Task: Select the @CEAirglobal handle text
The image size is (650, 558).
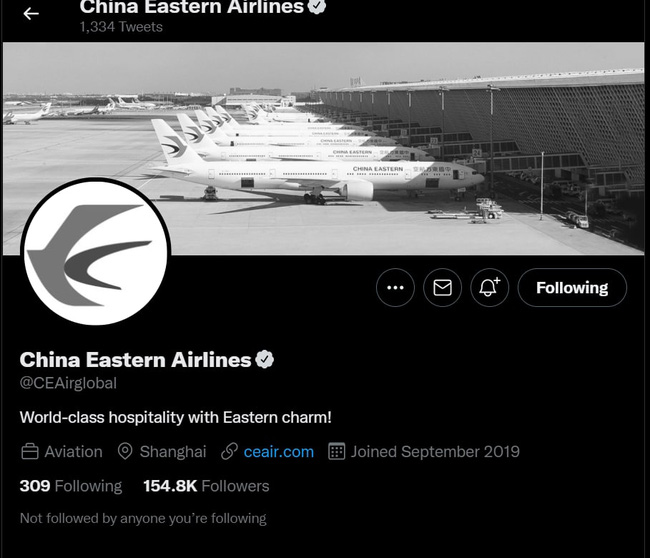Action: [x=68, y=383]
